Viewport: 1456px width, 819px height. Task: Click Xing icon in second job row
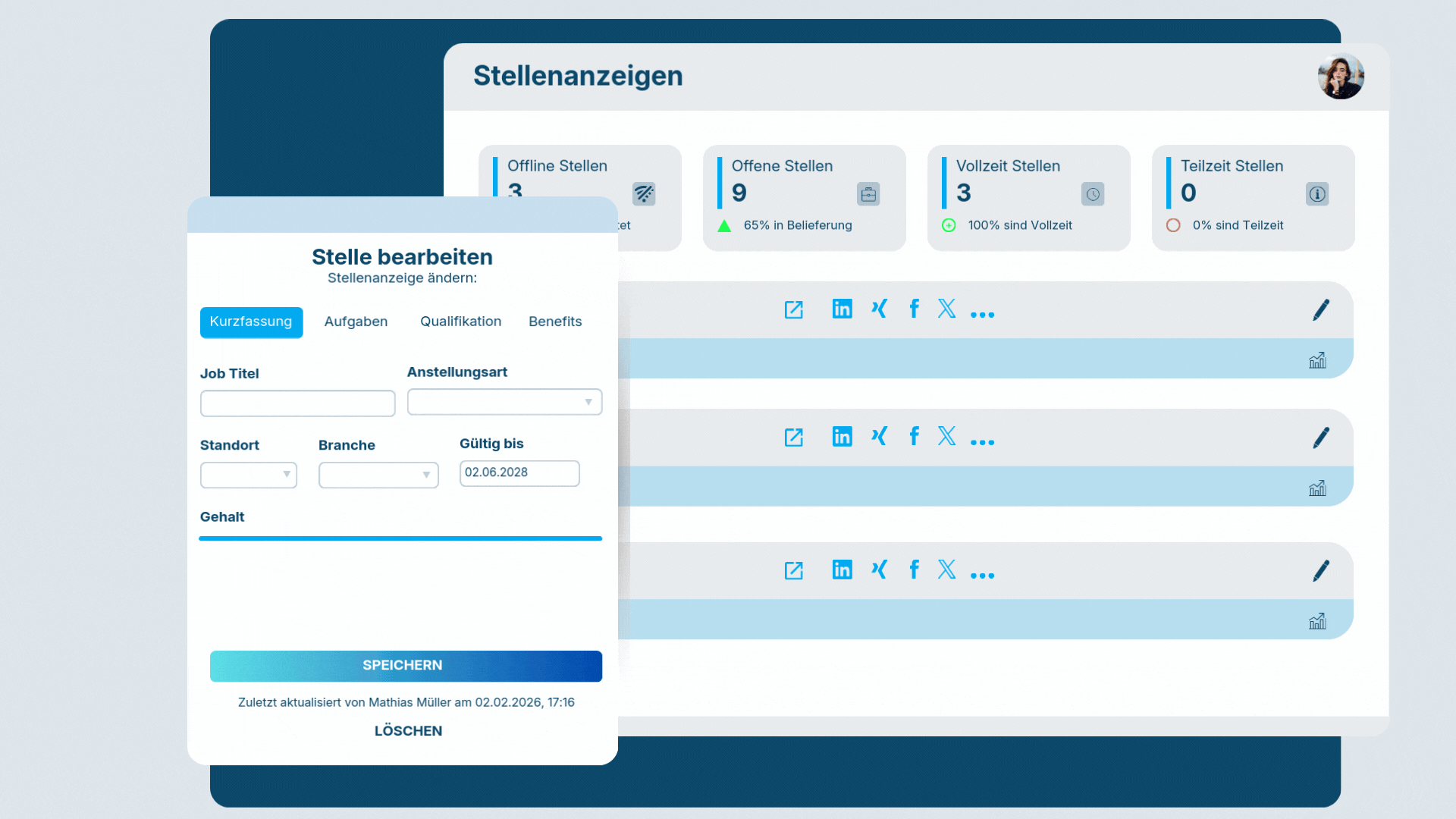(879, 436)
